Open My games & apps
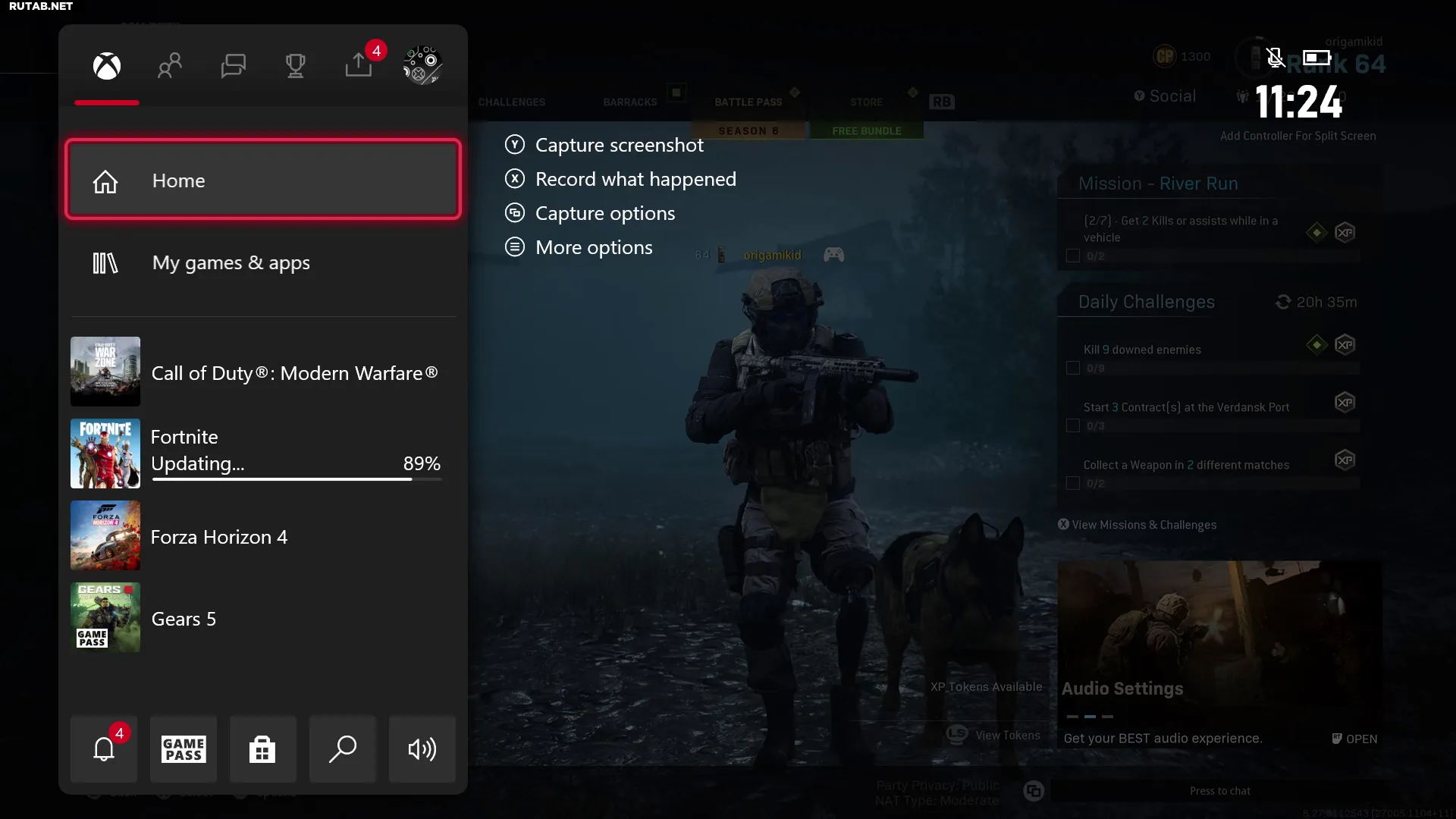 point(231,262)
